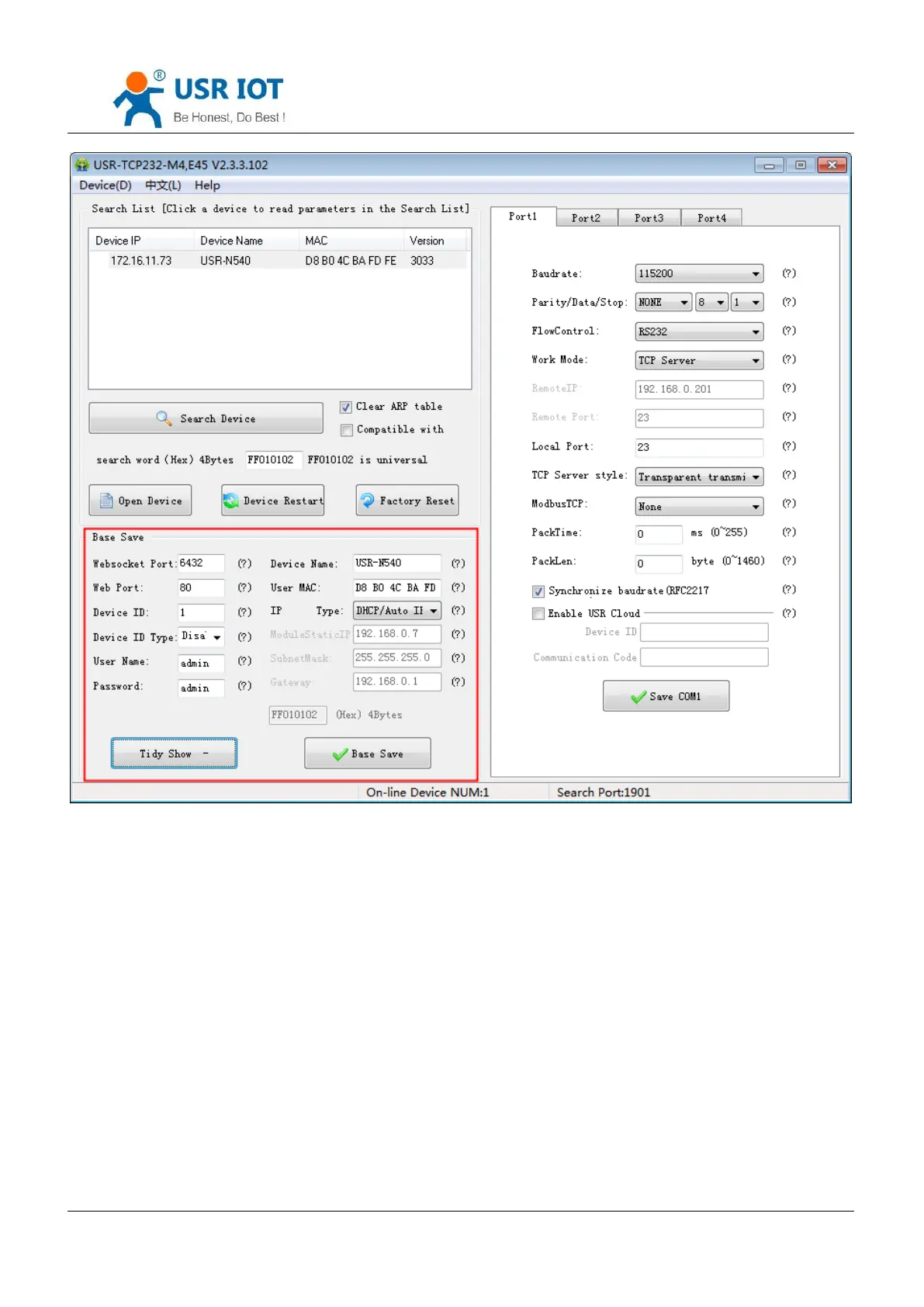Viewport: 924px width, 1307px height.
Task: Expand the TCP Server style dropdown
Action: (x=699, y=477)
